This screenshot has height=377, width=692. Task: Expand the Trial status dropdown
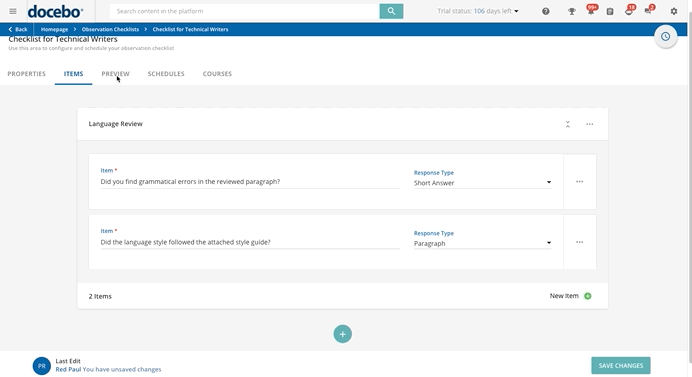(478, 11)
